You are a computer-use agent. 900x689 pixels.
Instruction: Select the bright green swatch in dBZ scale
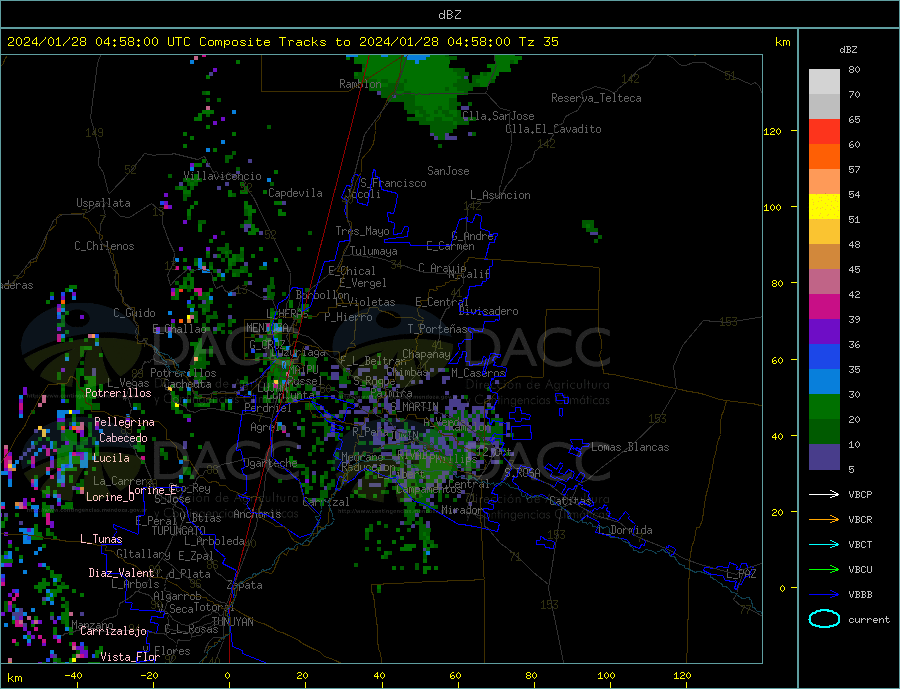(x=824, y=407)
